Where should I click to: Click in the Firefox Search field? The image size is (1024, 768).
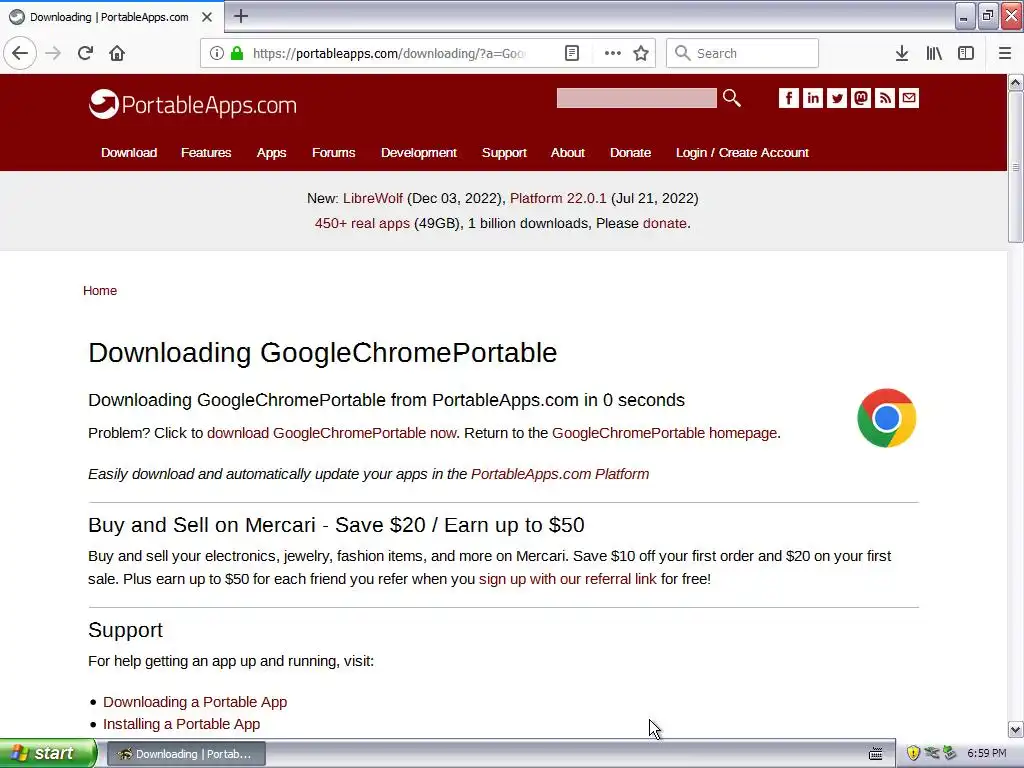click(742, 53)
